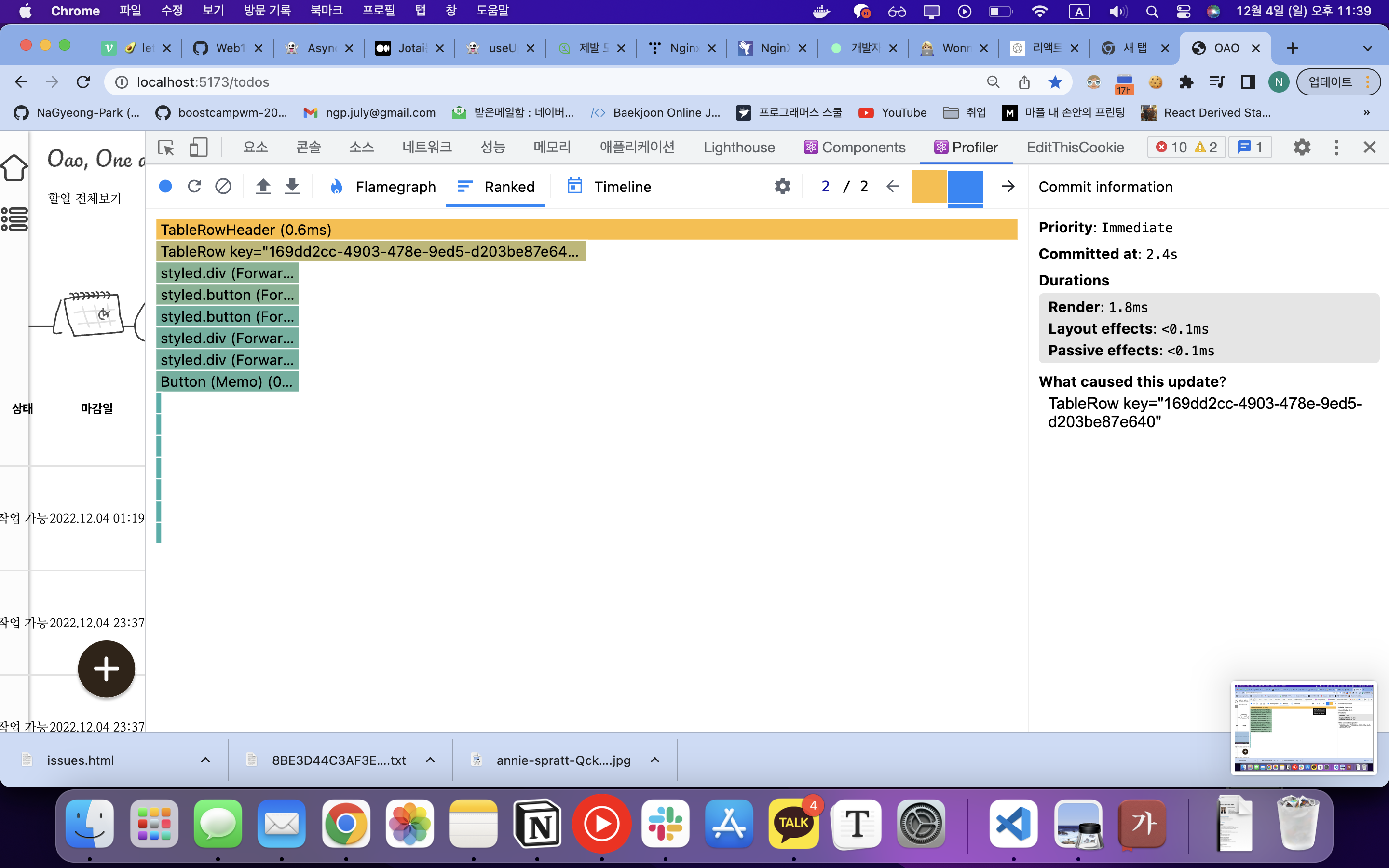Viewport: 1389px width, 868px height.
Task: Open Profiler settings gear icon
Action: (x=782, y=186)
